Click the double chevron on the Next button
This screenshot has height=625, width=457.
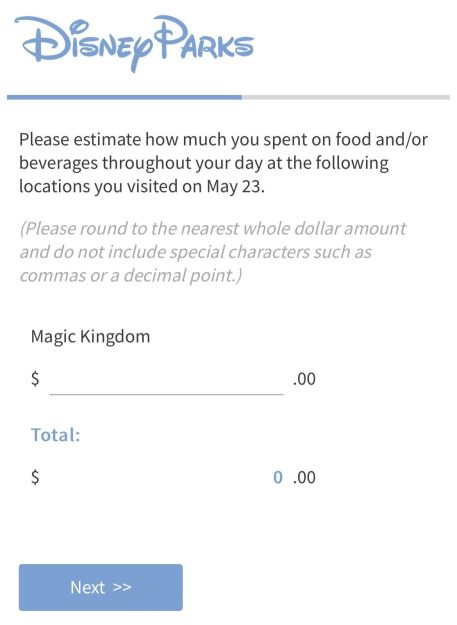[x=122, y=587]
